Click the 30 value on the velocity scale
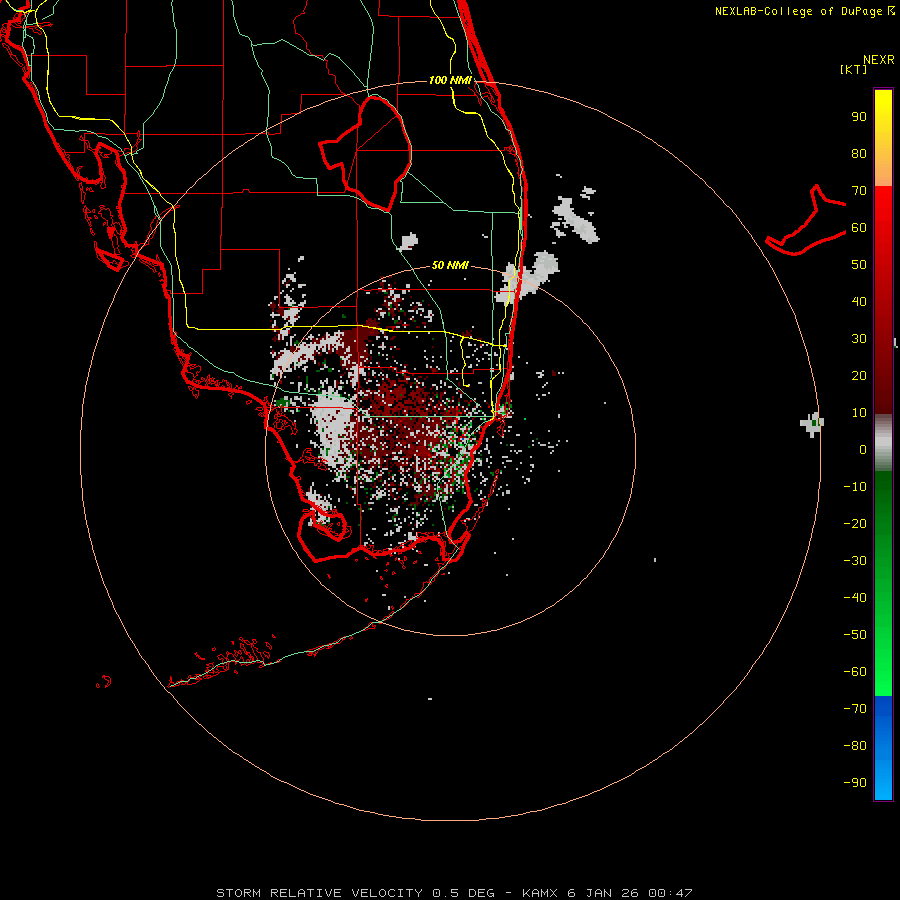 click(859, 339)
